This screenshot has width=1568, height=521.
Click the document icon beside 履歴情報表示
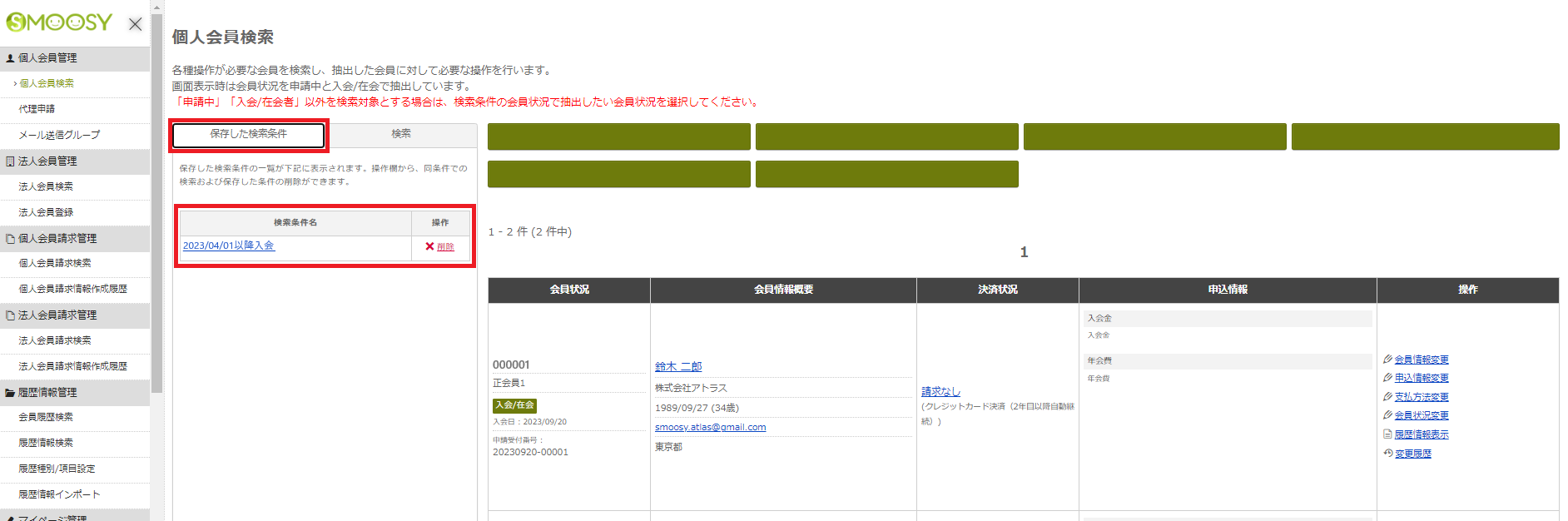pyautogui.click(x=1387, y=434)
